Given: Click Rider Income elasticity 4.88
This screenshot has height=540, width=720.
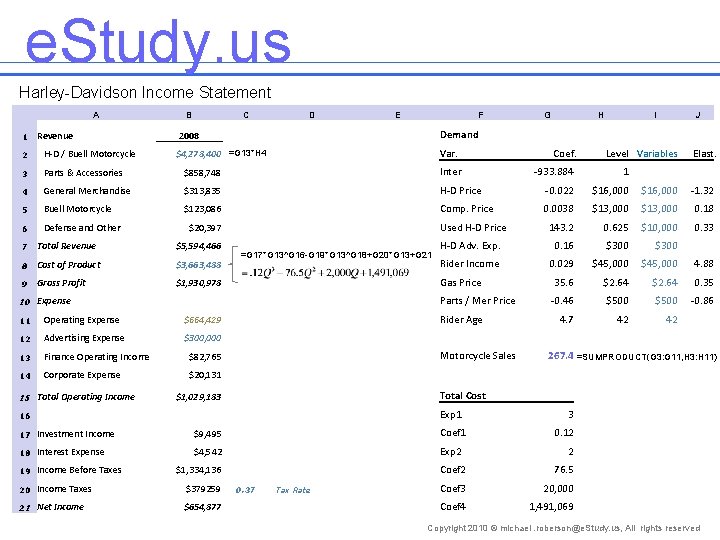Looking at the screenshot, I should click(704, 264).
